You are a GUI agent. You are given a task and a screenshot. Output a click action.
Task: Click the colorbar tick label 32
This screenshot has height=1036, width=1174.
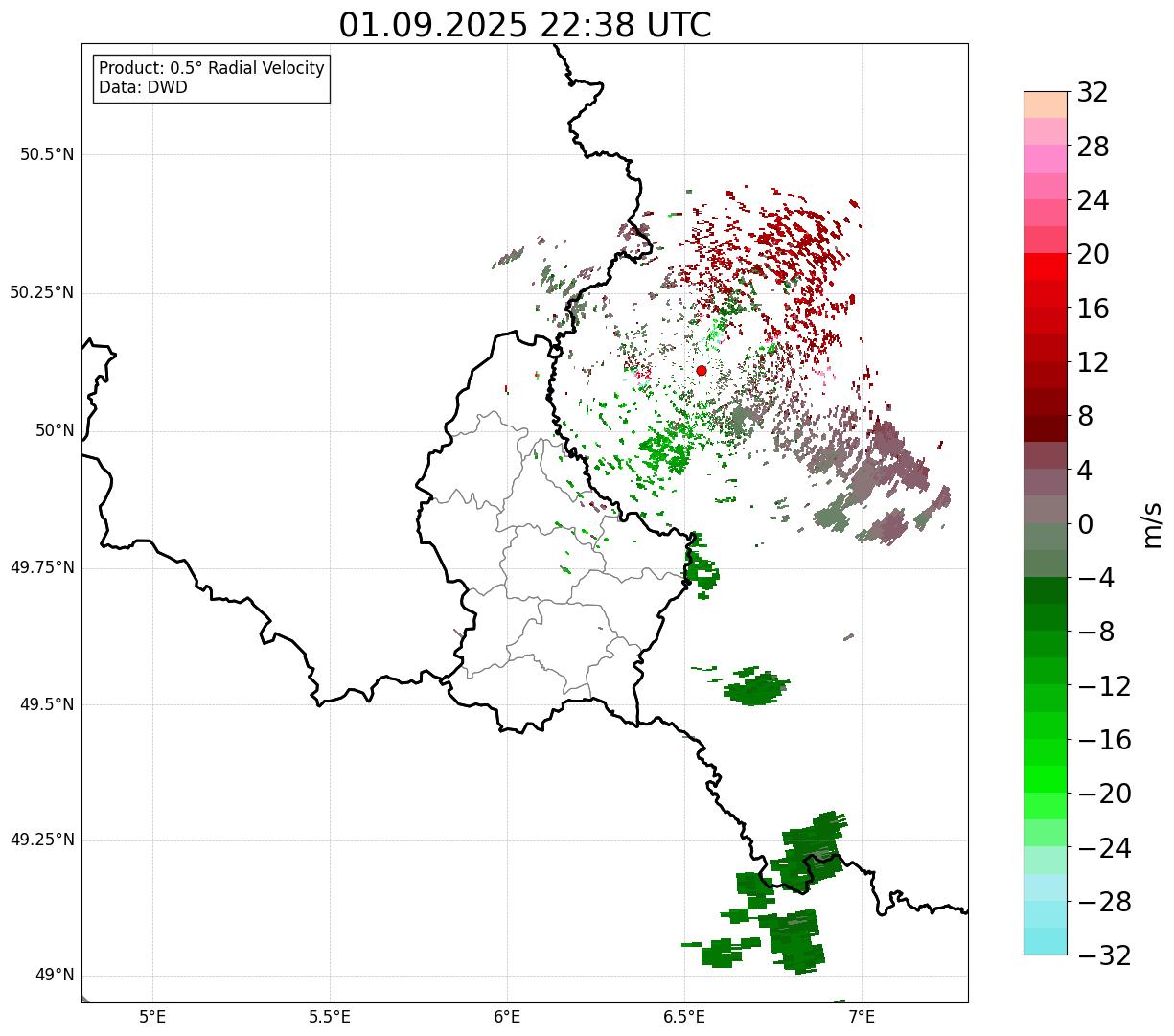1093,93
